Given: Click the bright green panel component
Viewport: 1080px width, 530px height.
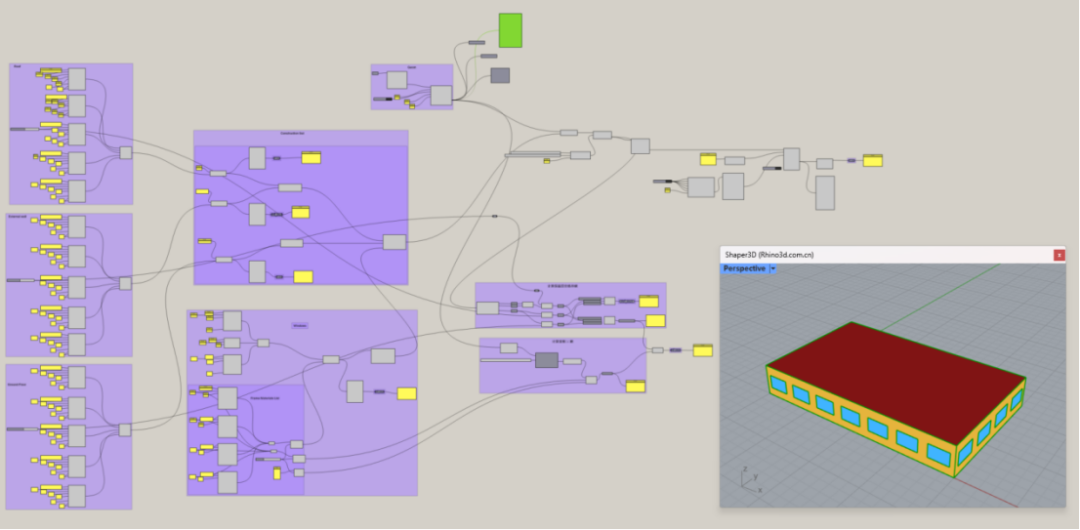Looking at the screenshot, I should point(510,30).
